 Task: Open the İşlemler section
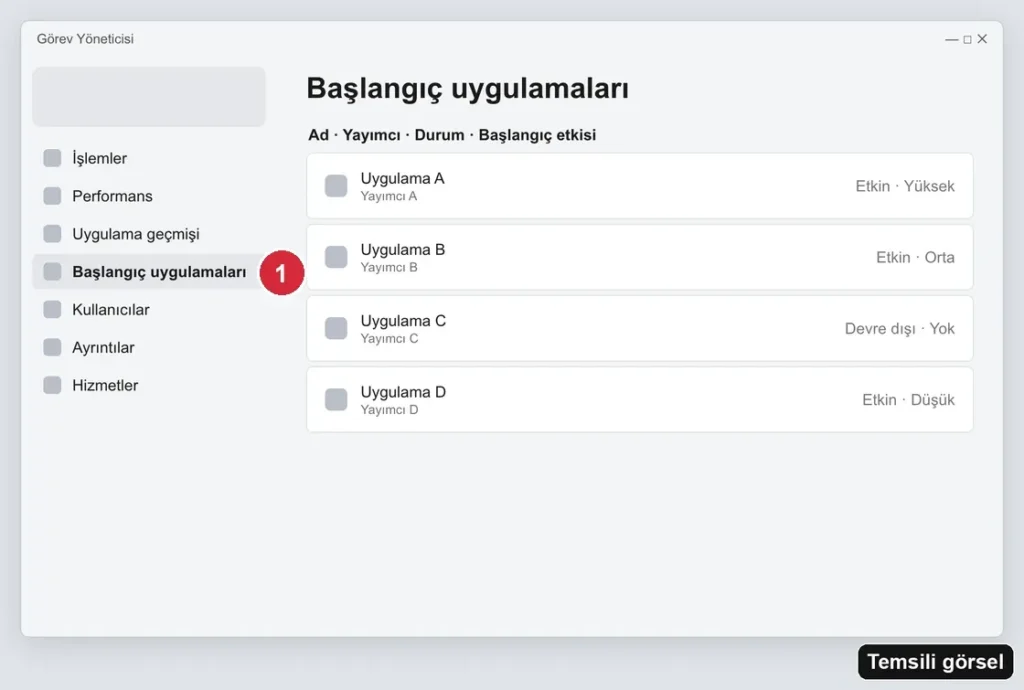[149, 158]
